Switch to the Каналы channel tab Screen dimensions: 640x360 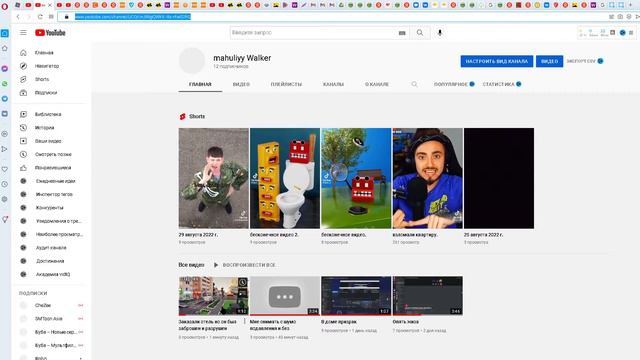click(x=333, y=84)
